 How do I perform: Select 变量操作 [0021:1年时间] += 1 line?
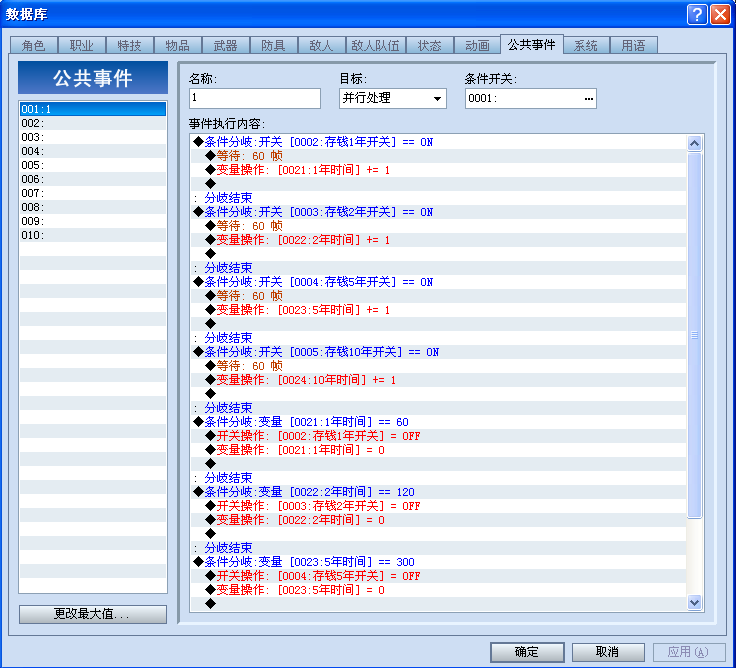[x=439, y=170]
